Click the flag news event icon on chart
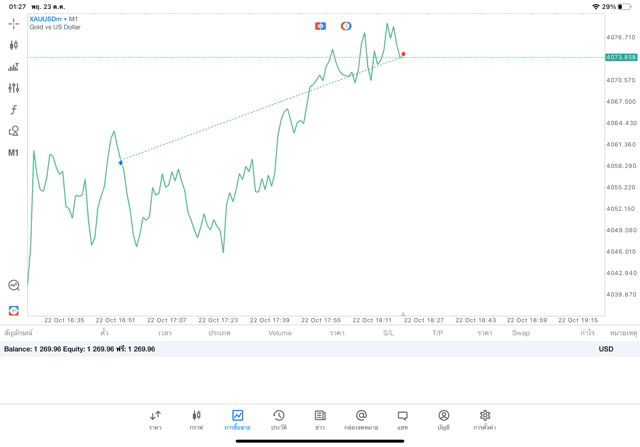Screen dimensions: 640x447 click(320, 26)
